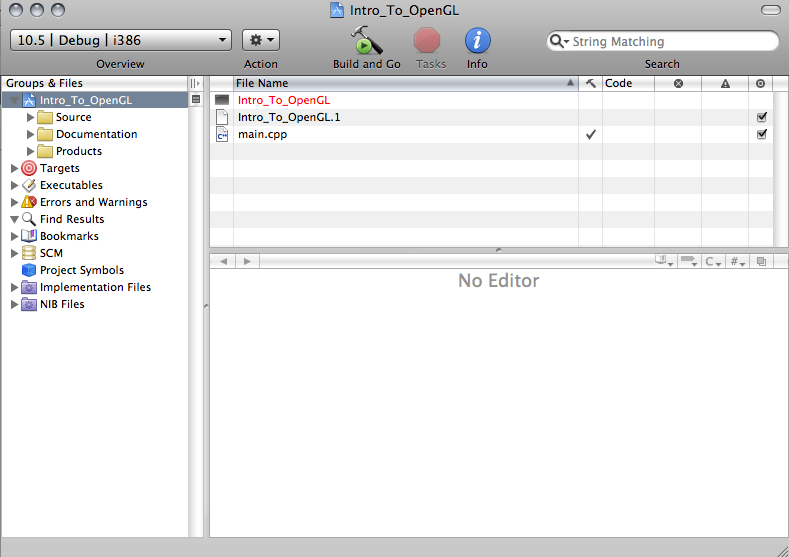Click build checkmark for main.cpp
The image size is (789, 557).
point(590,134)
